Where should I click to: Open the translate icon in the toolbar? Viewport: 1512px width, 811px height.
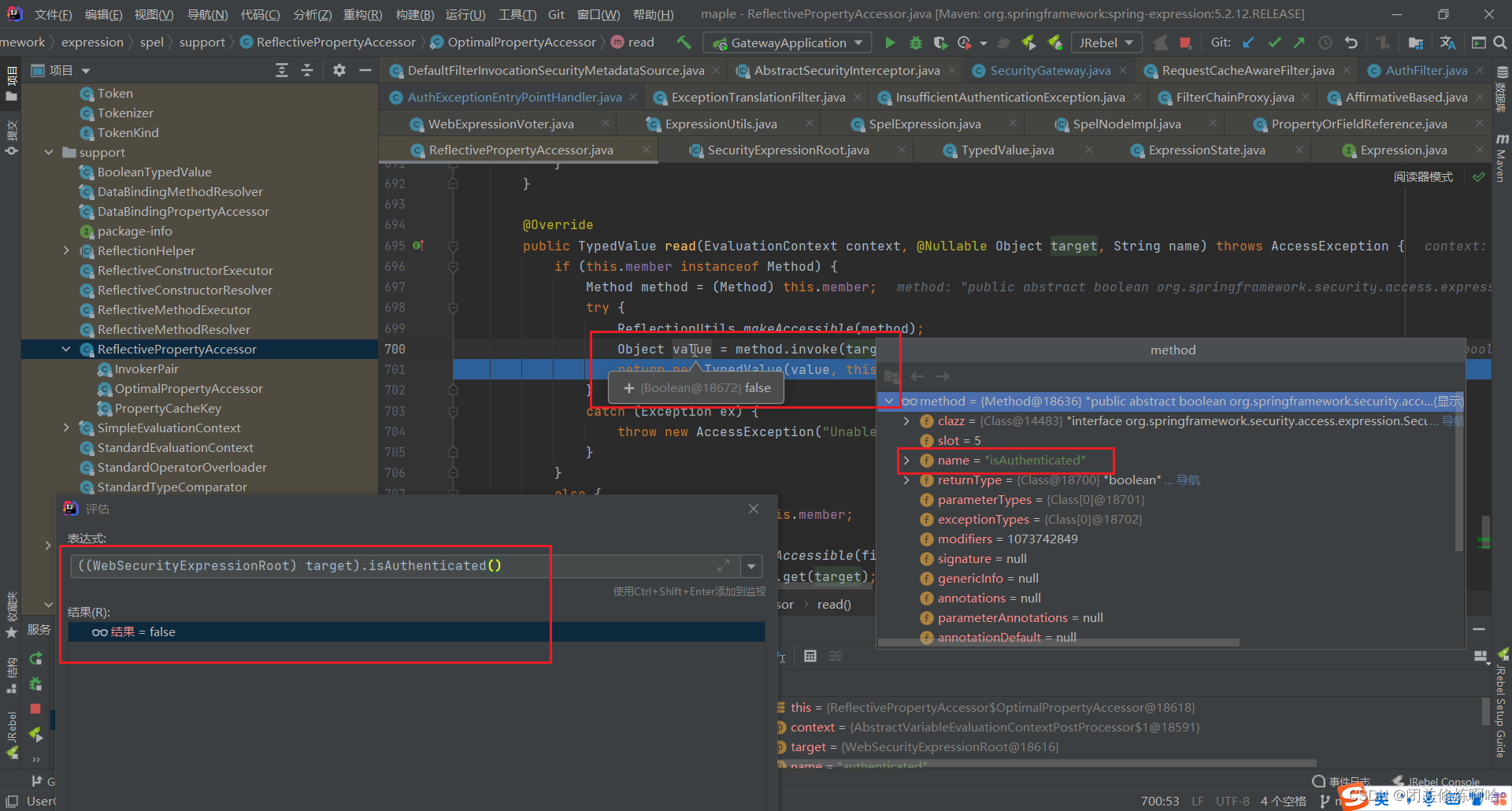(1447, 43)
